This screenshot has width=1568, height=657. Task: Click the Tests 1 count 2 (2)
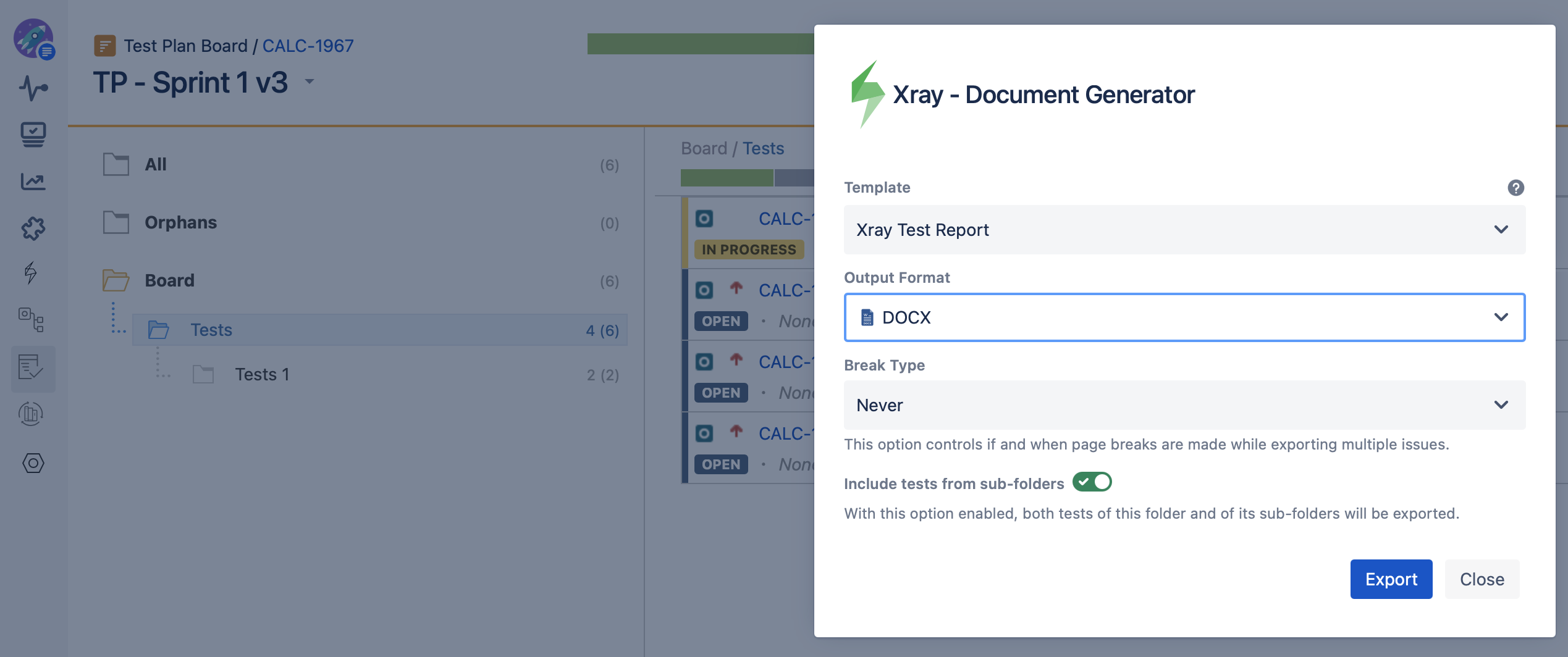(x=602, y=375)
